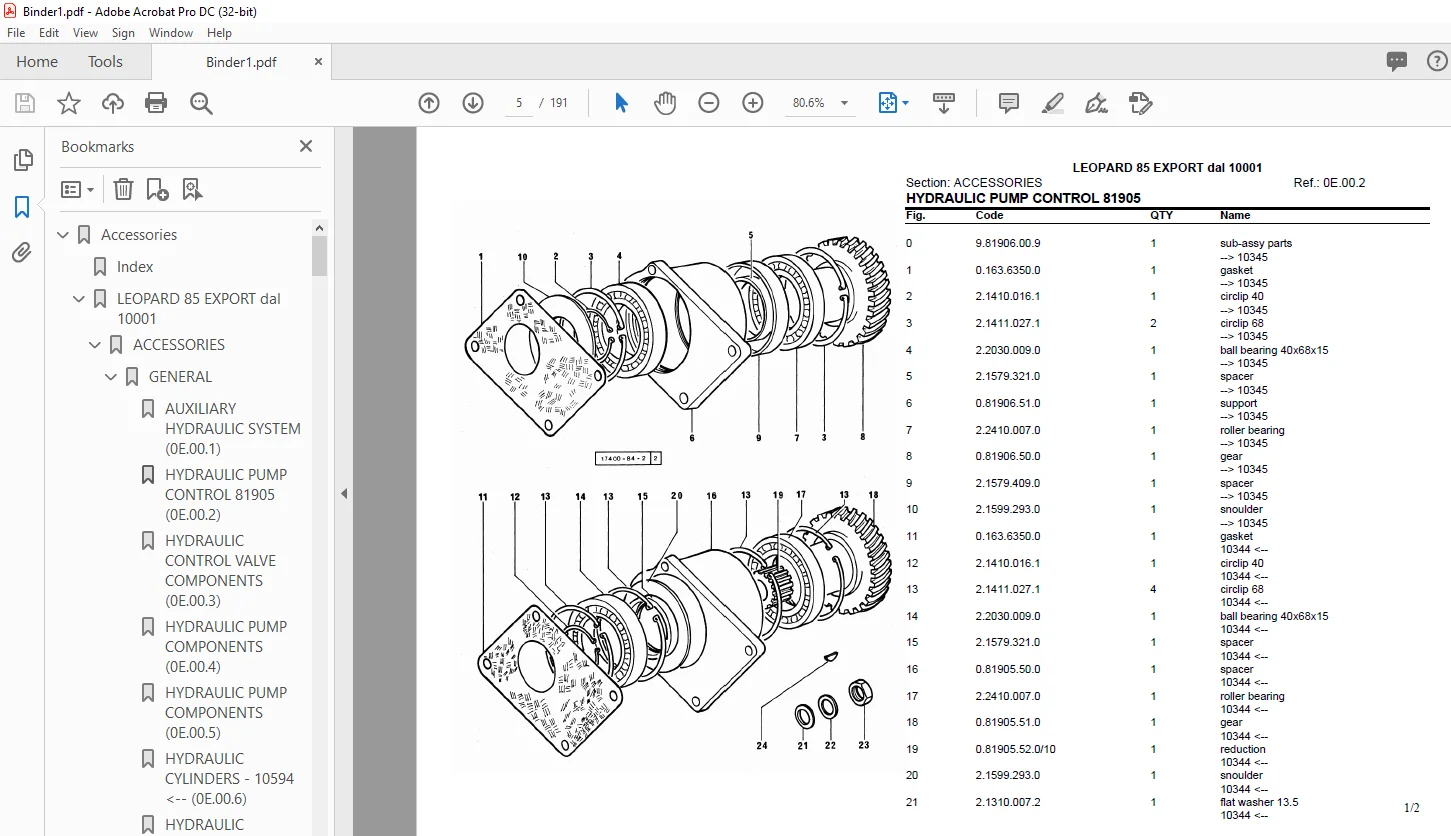Toggle the Bookmarks panel sidebar icon
The height and width of the screenshot is (836, 1451).
point(22,207)
